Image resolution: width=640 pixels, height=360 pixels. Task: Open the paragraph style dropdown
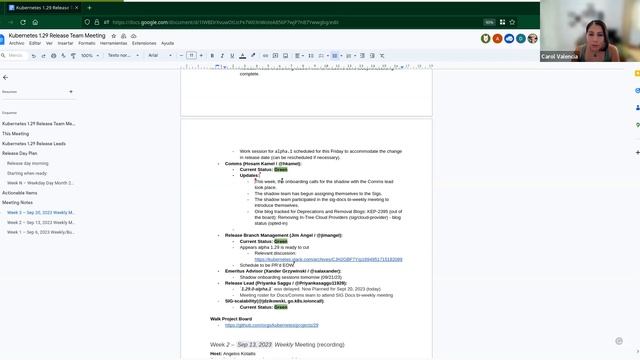pyautogui.click(x=123, y=56)
